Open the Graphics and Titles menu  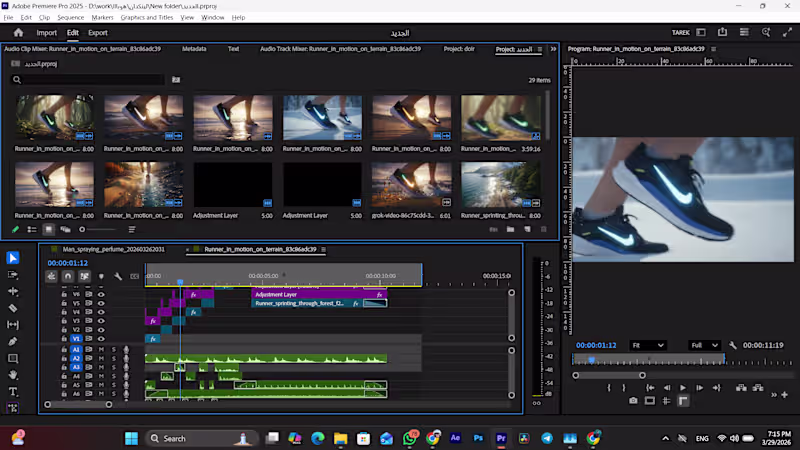point(147,17)
